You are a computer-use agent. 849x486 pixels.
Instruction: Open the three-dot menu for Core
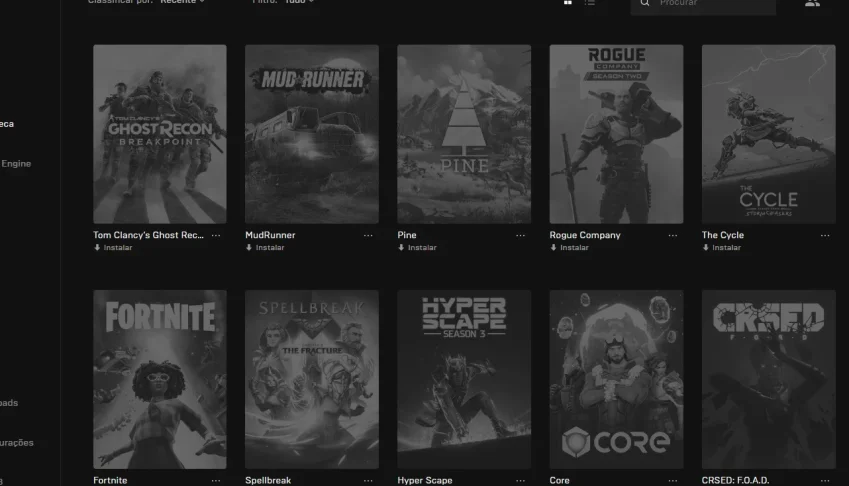(672, 481)
